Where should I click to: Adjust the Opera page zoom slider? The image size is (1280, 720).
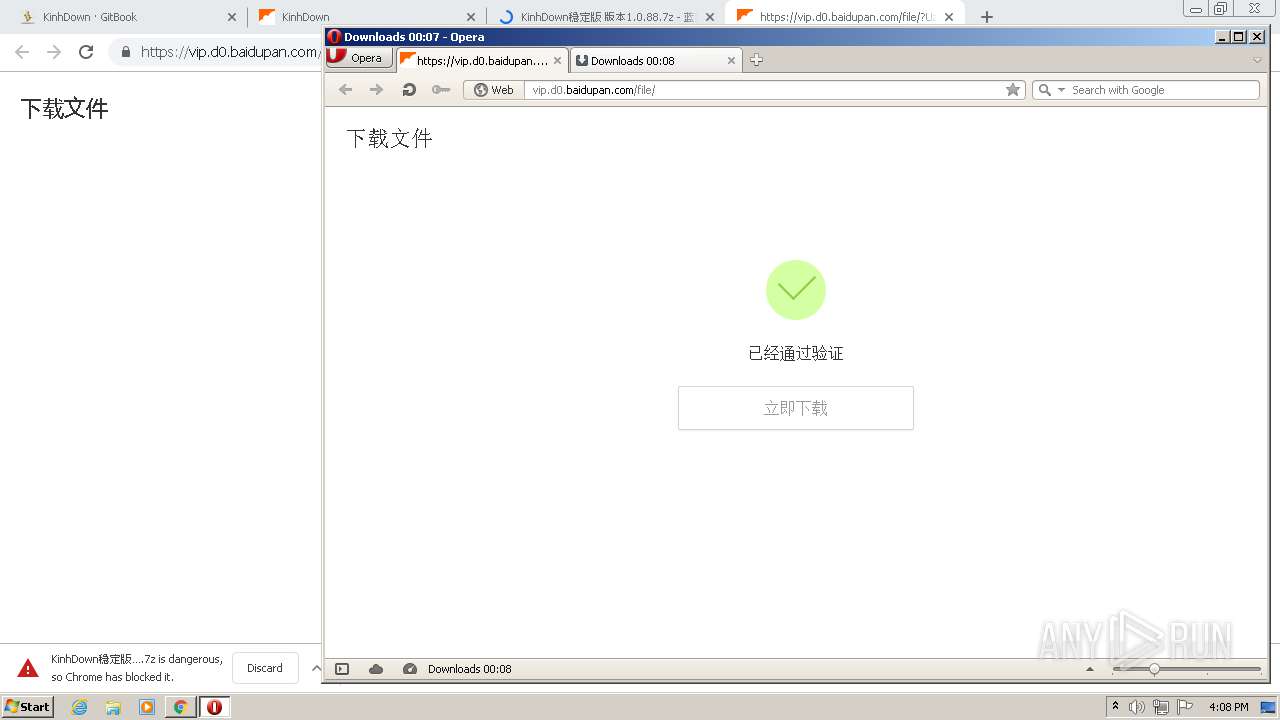pos(1187,669)
